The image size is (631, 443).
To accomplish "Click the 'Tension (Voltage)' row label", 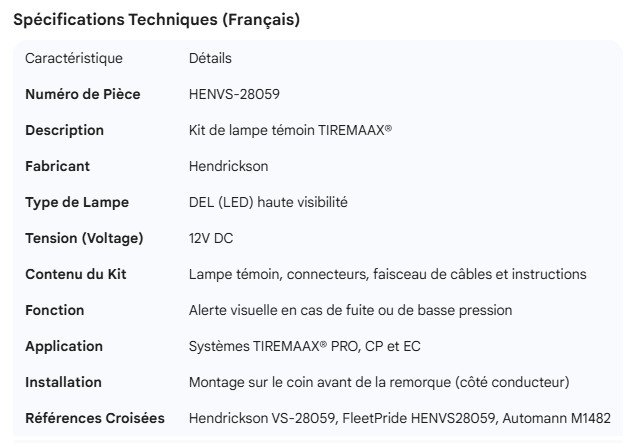I will click(84, 238).
